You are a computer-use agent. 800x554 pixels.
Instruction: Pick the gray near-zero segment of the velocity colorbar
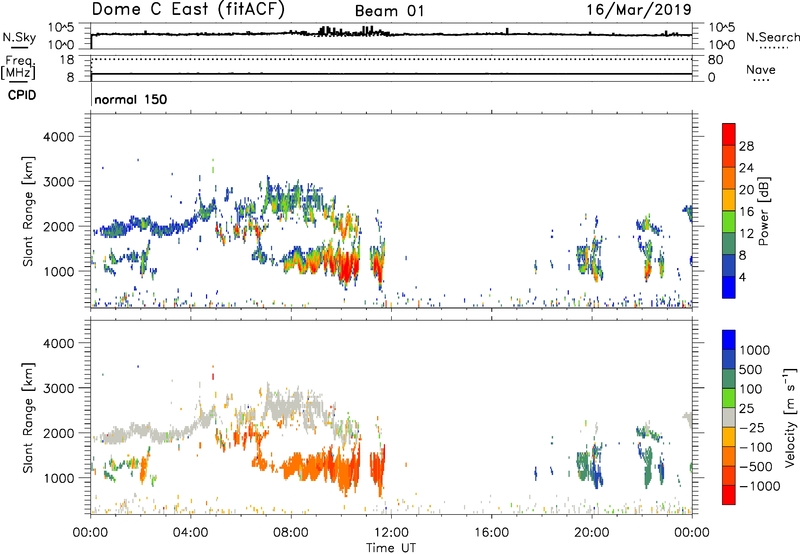(x=729, y=417)
